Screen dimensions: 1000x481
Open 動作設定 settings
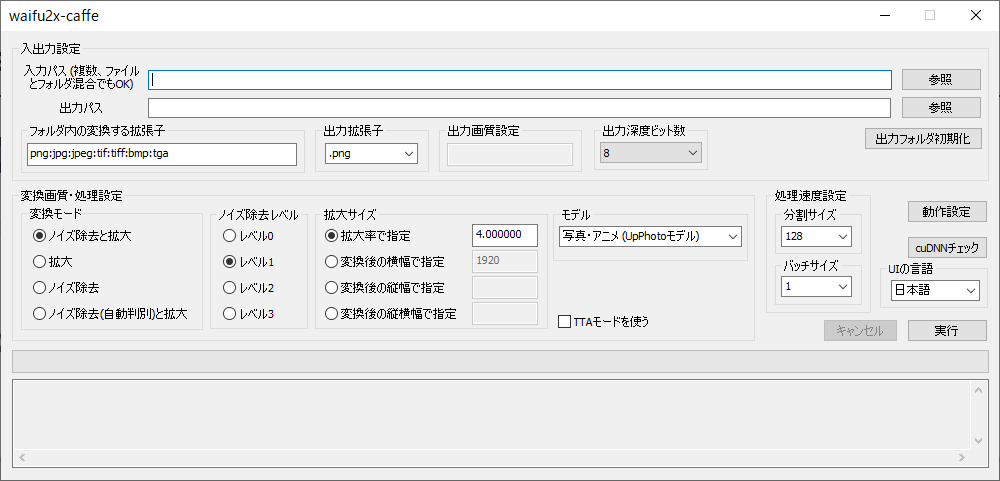click(x=946, y=212)
